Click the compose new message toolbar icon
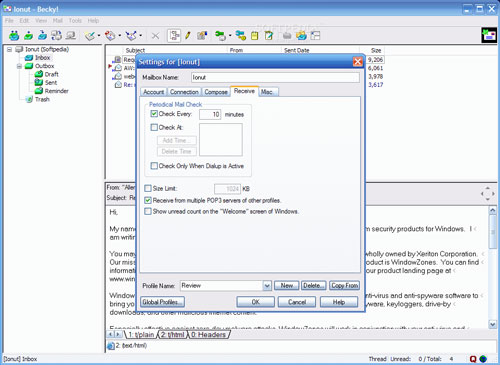The image size is (500, 365). click(x=90, y=35)
